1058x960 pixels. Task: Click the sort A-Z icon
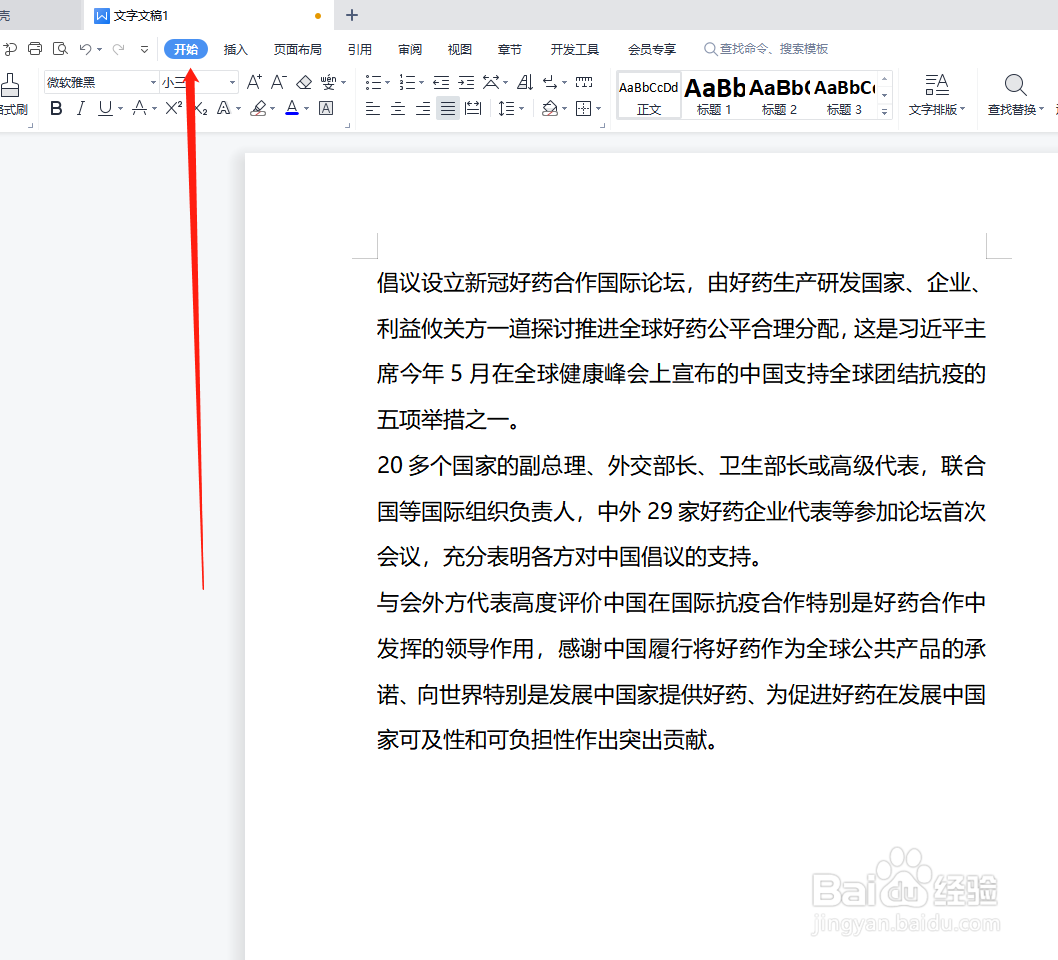click(525, 82)
